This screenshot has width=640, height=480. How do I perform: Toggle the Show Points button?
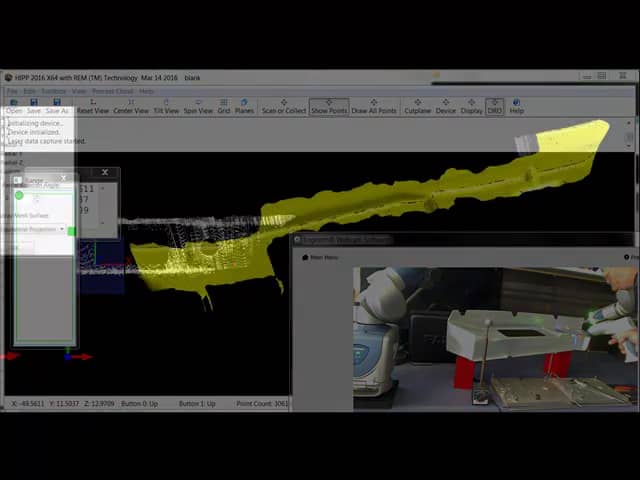(329, 107)
